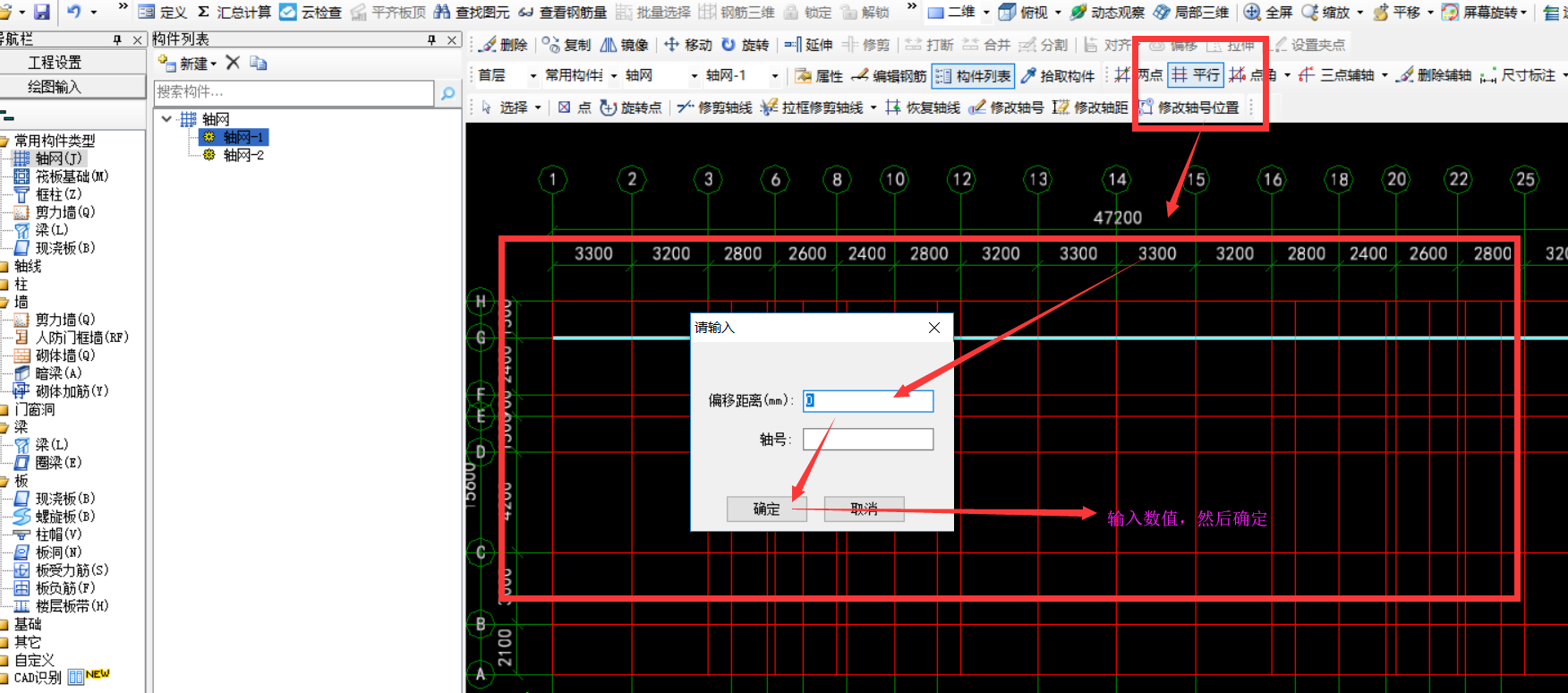Click the 搜索构件 search field
This screenshot has height=693, width=1568.
coord(294,92)
